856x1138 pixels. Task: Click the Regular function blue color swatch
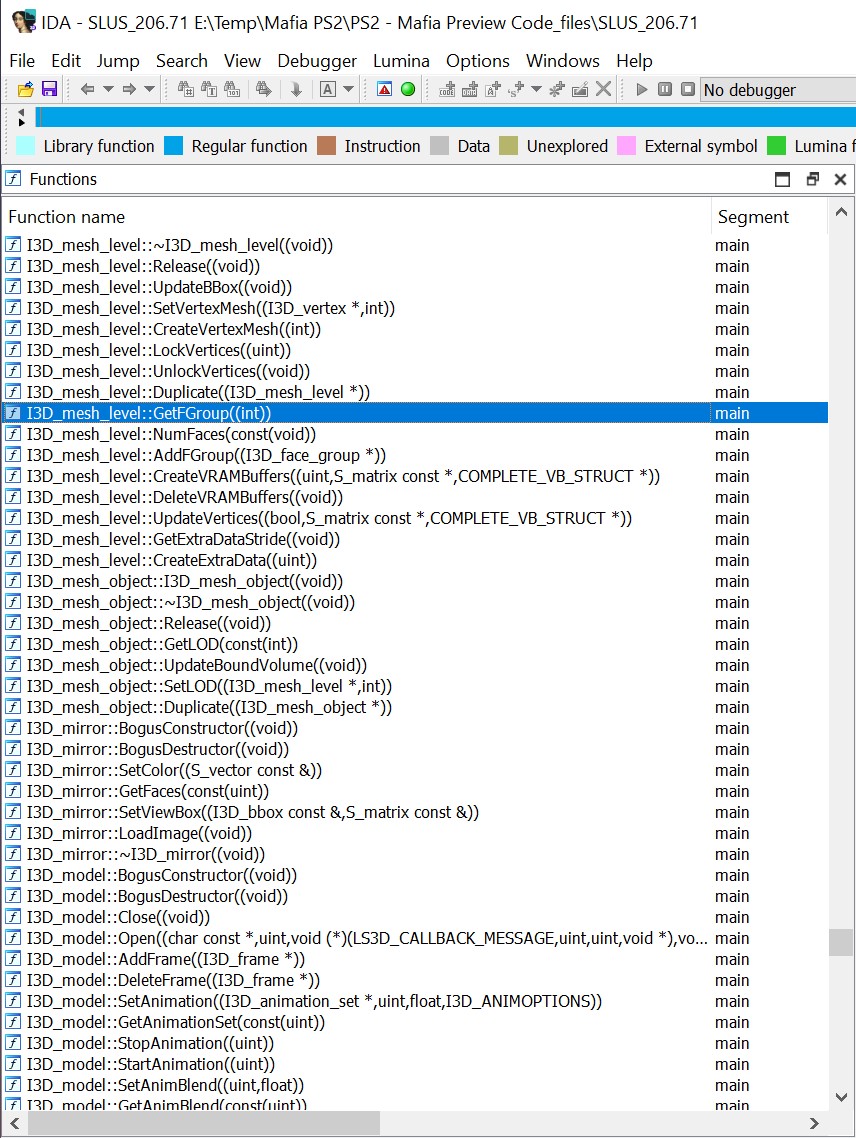(174, 146)
